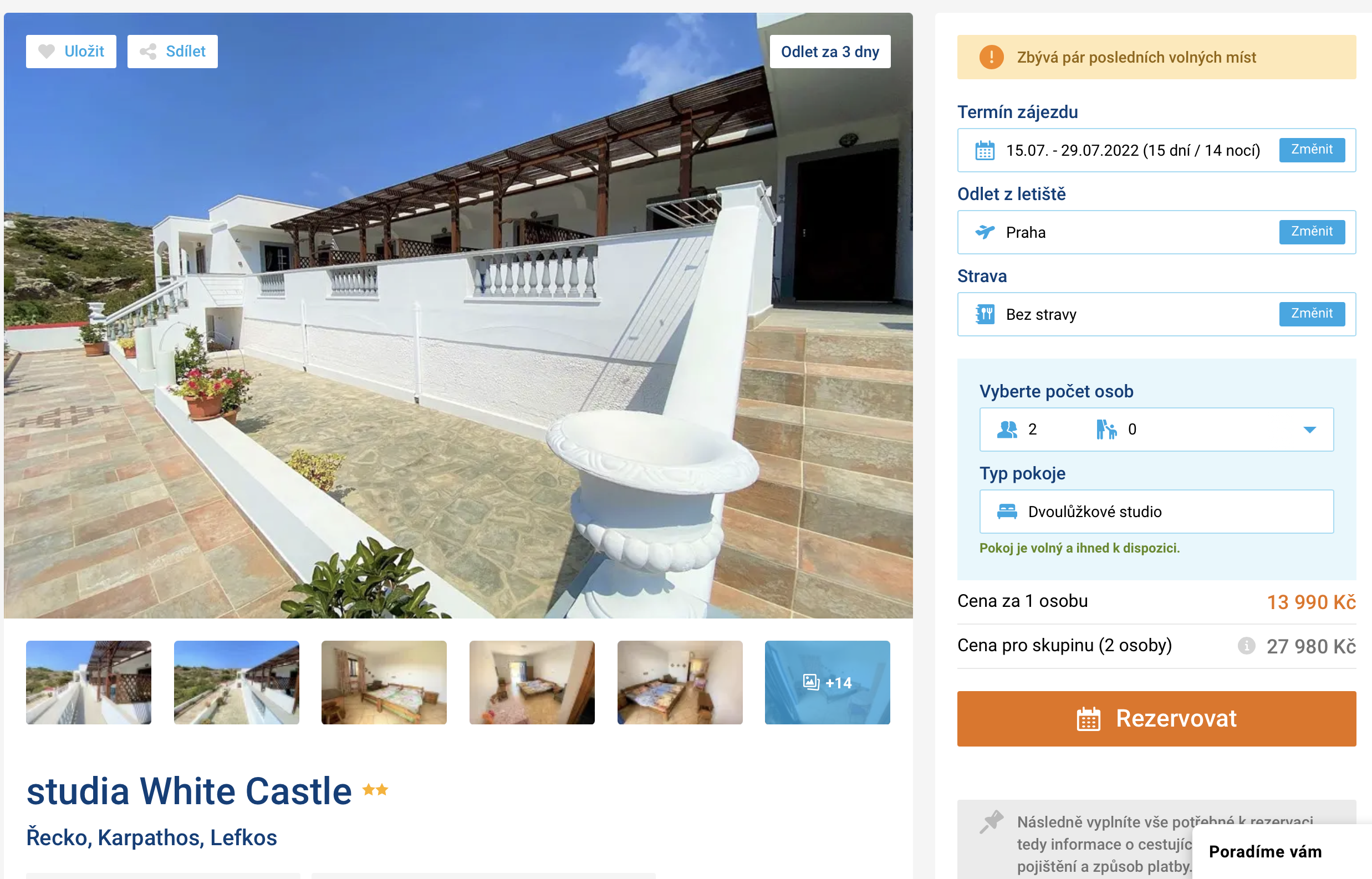Change departure airport Praha via Změnit
Screen dimensions: 1372x879
coord(1312,232)
